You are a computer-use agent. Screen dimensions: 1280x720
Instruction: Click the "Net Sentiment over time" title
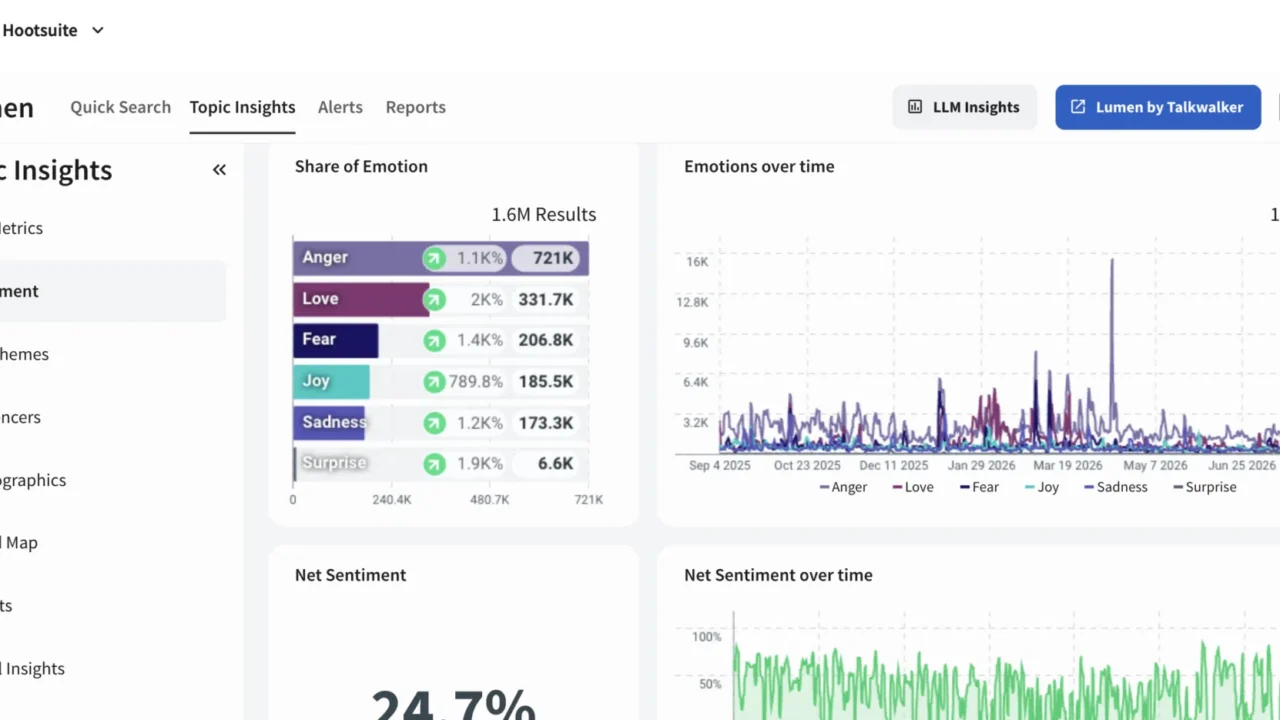778,575
